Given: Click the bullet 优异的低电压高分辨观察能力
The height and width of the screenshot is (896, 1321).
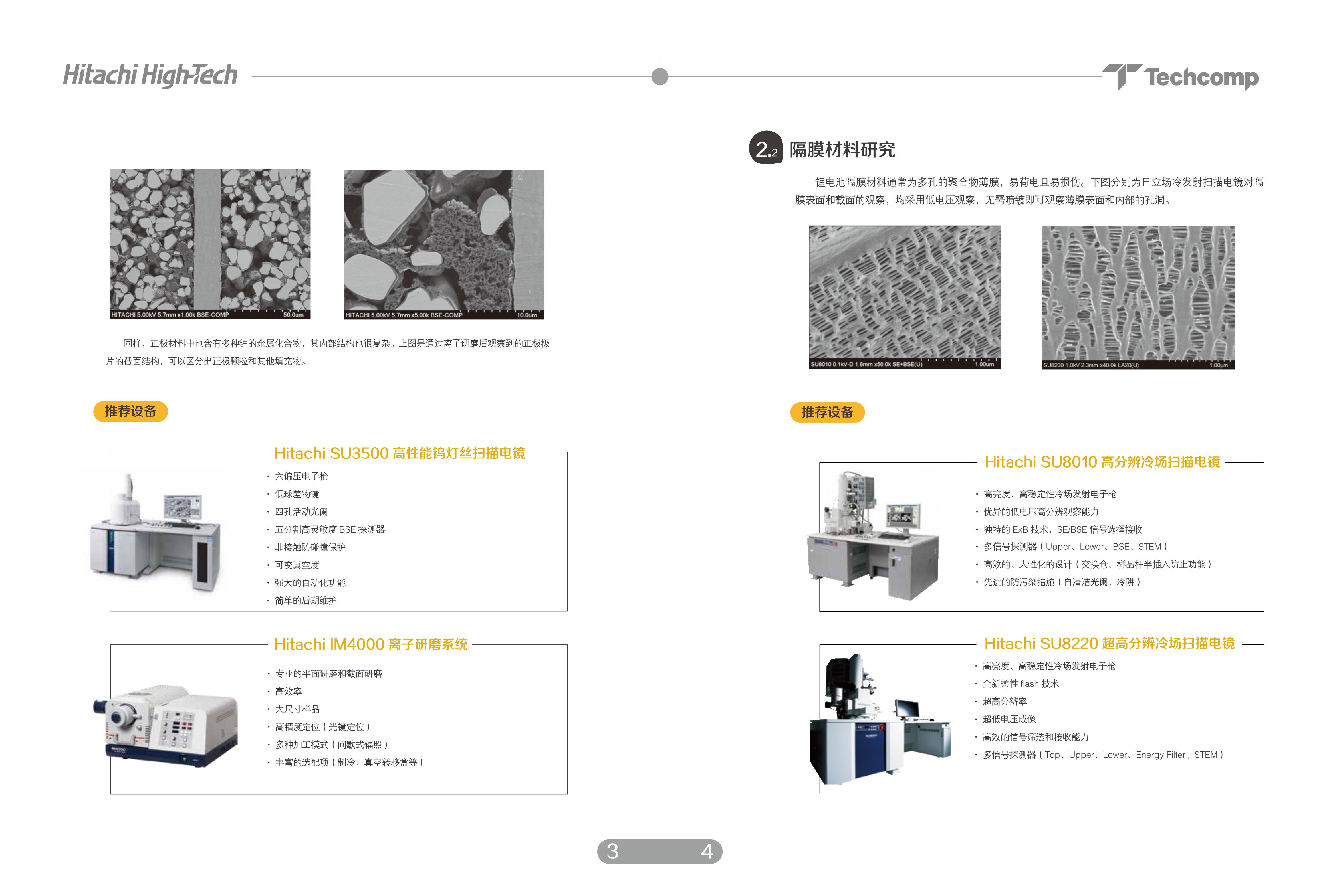Looking at the screenshot, I should pyautogui.click(x=1037, y=511).
